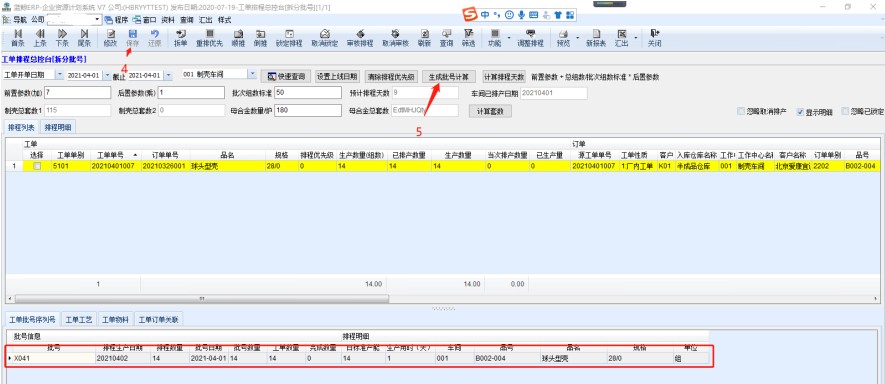This screenshot has width=885, height=384.
Task: Tick the 选择 checkbox for order 20210401007
Action: 37,166
